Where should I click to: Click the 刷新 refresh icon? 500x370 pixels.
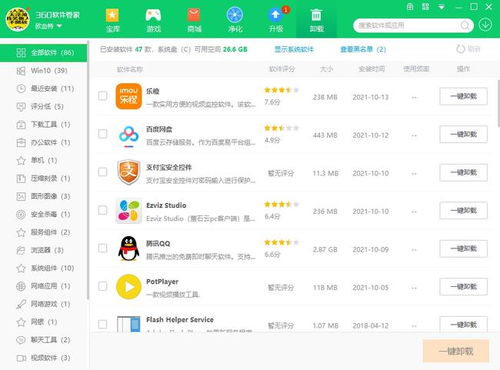coord(460,49)
